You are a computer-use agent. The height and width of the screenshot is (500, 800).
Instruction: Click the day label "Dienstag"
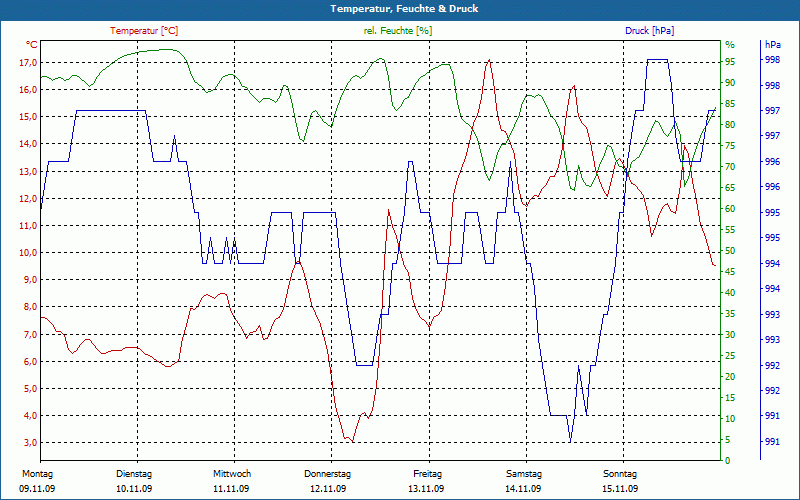134,474
